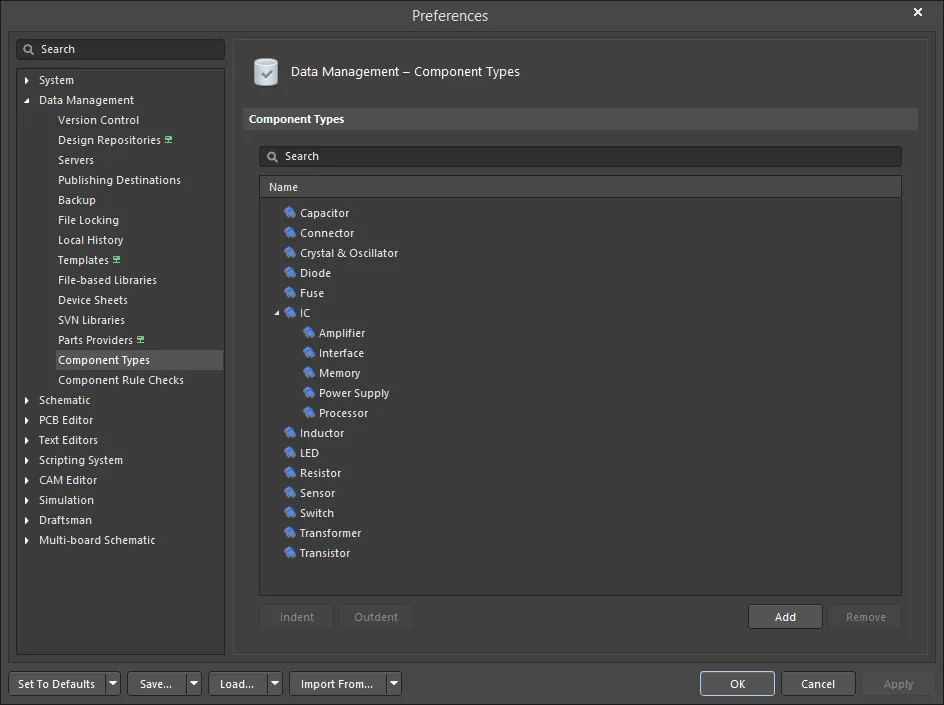The height and width of the screenshot is (705, 944).
Task: Expand the System tree node
Action: pyautogui.click(x=26, y=80)
